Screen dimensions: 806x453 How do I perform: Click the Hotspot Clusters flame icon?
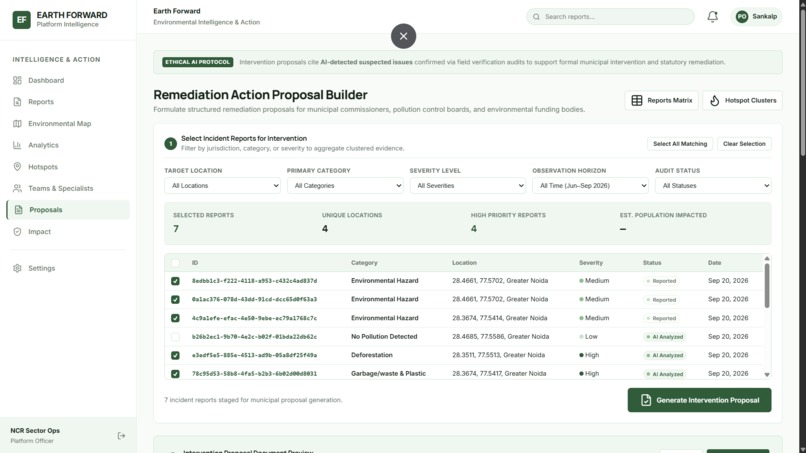point(715,100)
